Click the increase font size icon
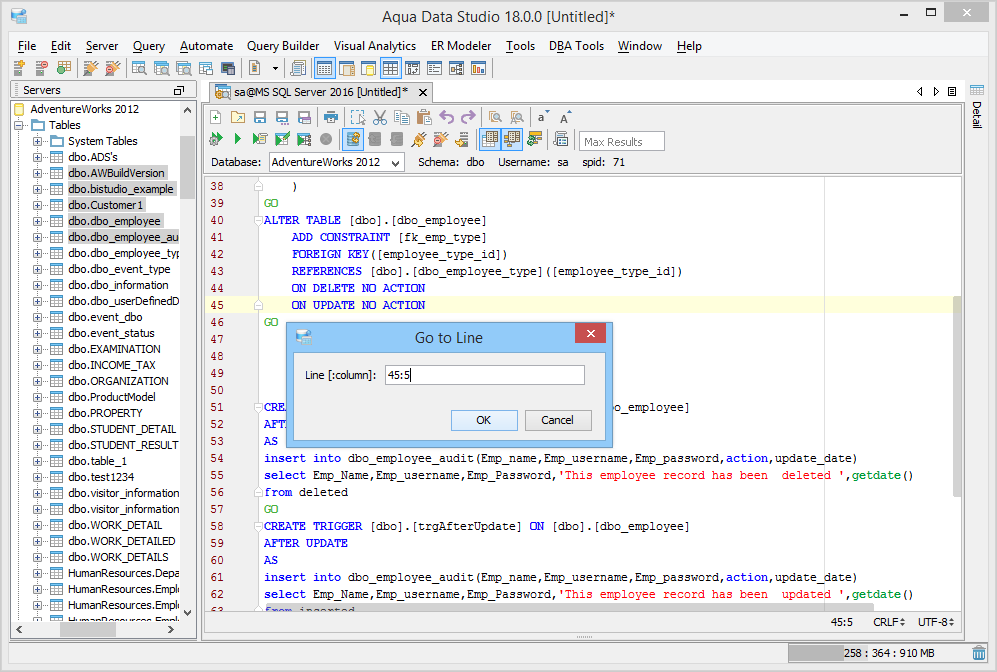The image size is (997, 672). pos(565,117)
